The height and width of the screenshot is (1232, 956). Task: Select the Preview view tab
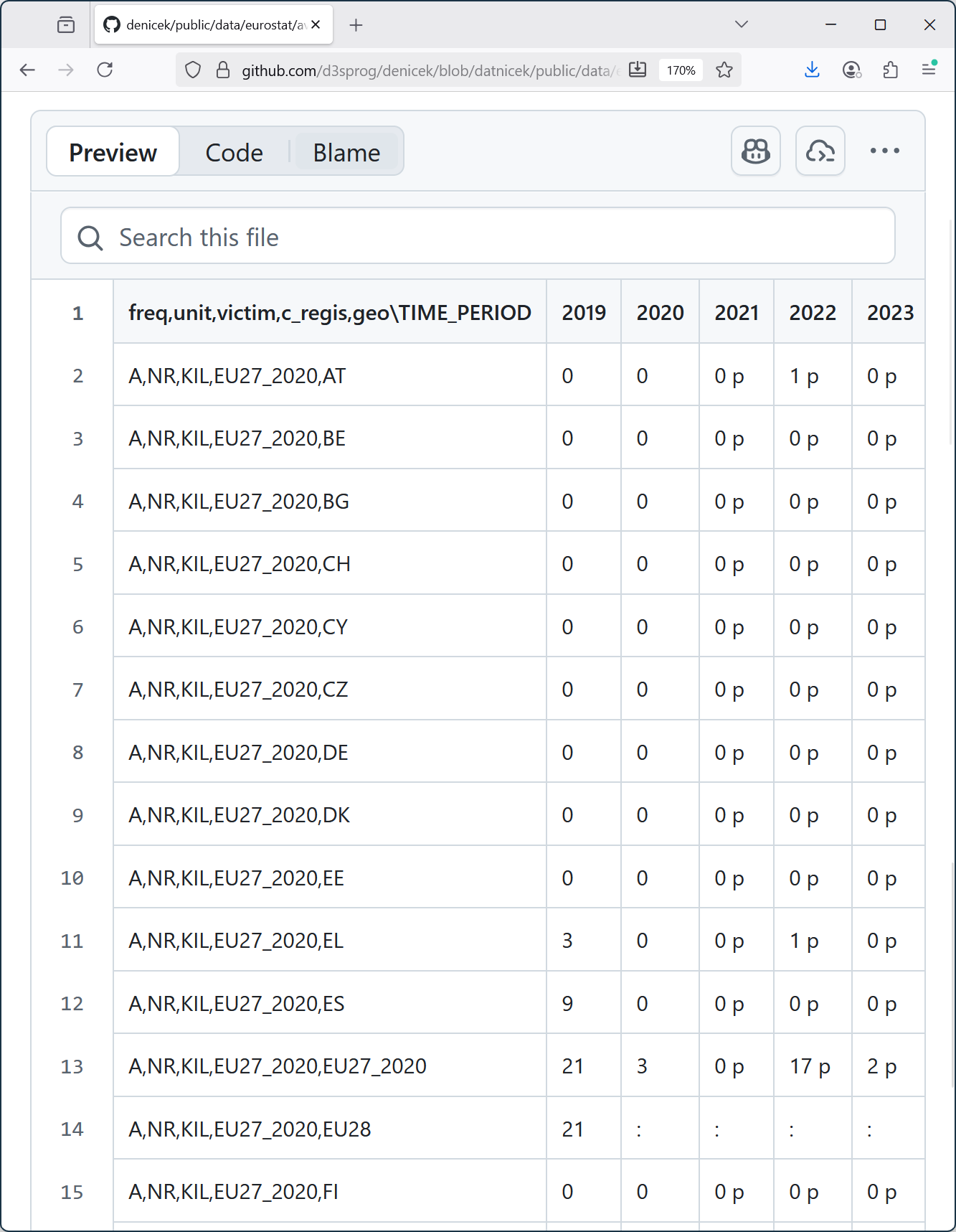point(113,152)
